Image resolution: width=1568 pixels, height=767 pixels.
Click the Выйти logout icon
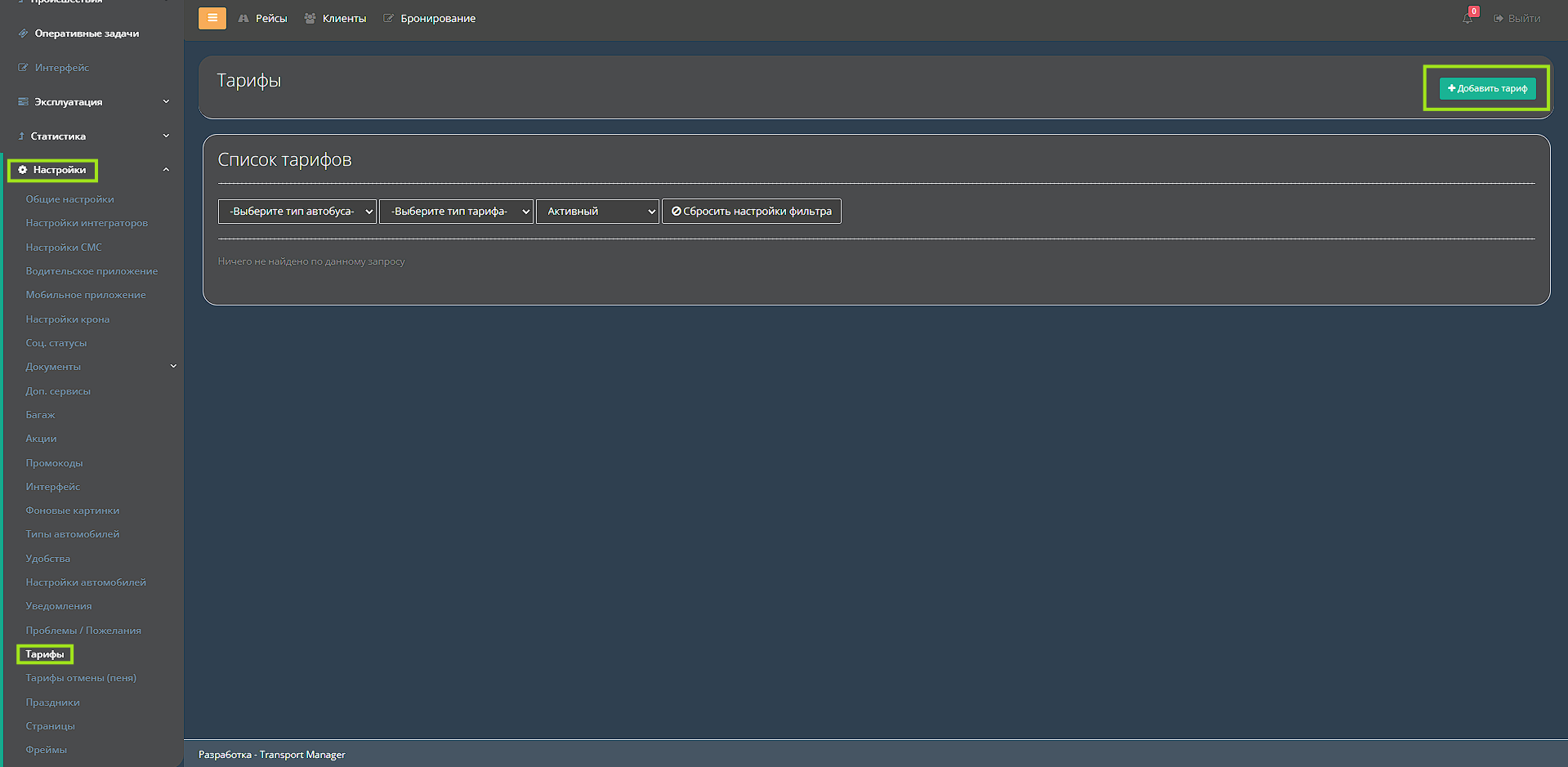tap(1499, 18)
